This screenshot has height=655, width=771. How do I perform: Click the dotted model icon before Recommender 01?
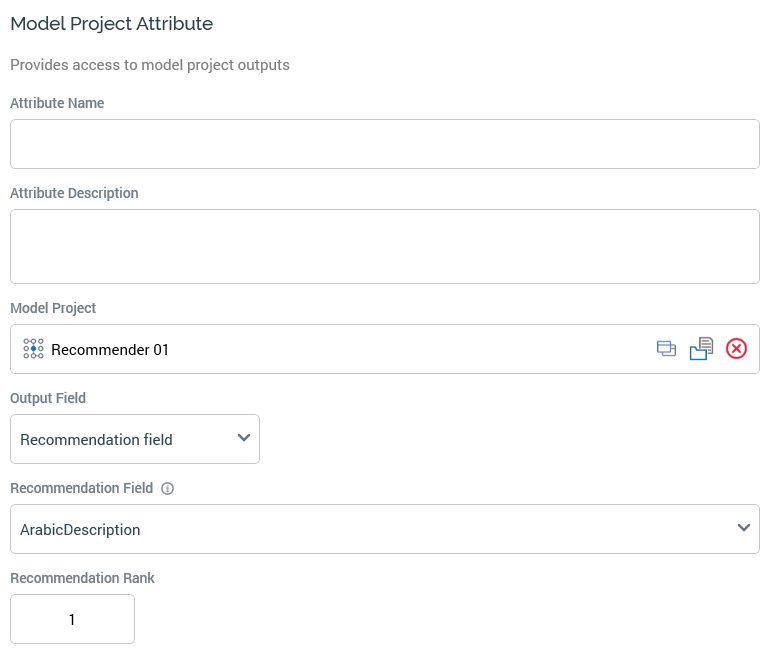tap(33, 349)
